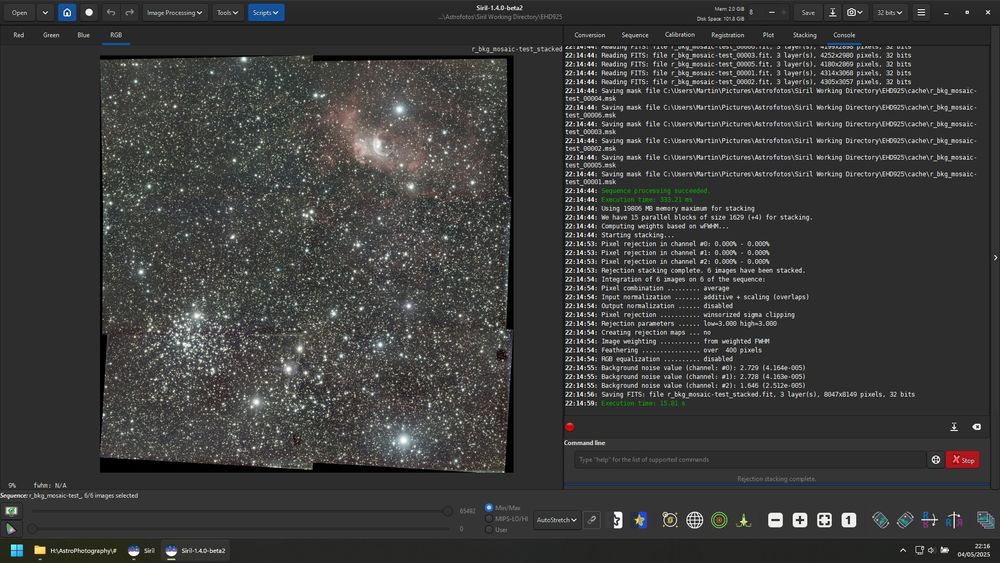This screenshot has height=563, width=1000.
Task: Click the lower histogram cut slider handle
Action: [x=33, y=529]
